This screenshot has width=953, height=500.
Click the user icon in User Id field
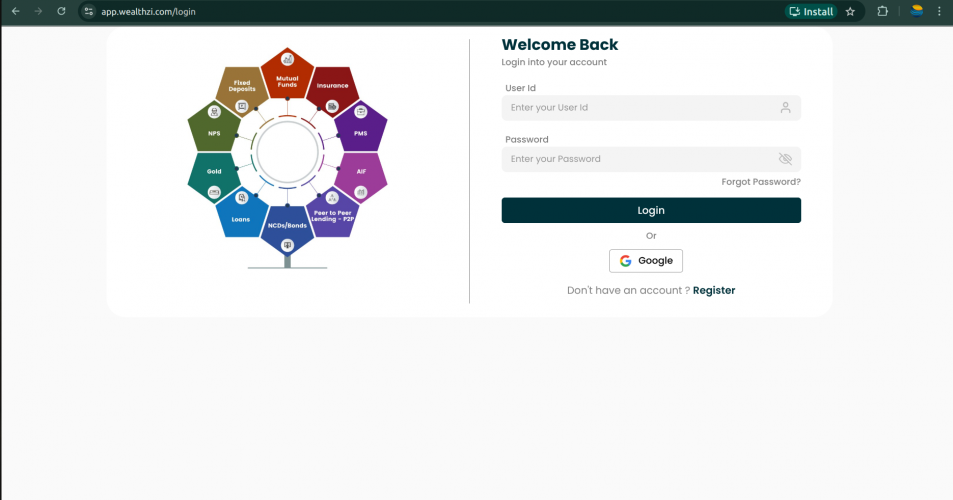tap(785, 108)
